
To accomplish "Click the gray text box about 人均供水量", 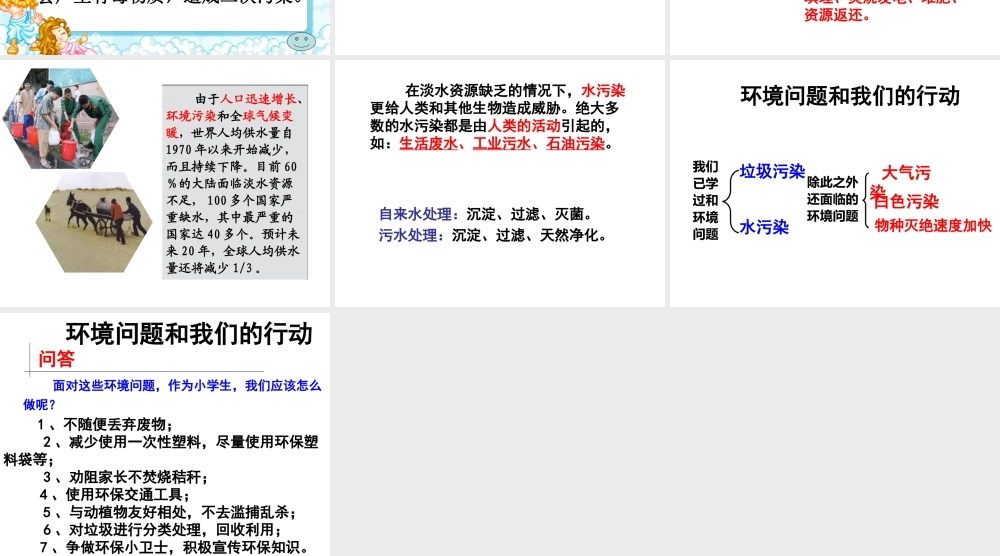I will pos(235,182).
